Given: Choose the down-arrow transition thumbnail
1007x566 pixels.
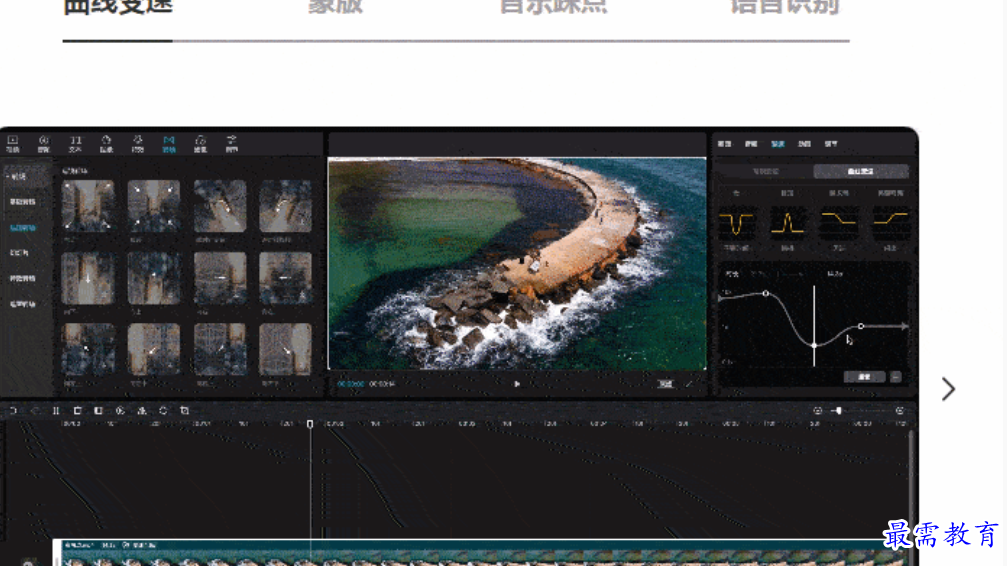Looking at the screenshot, I should [x=88, y=278].
